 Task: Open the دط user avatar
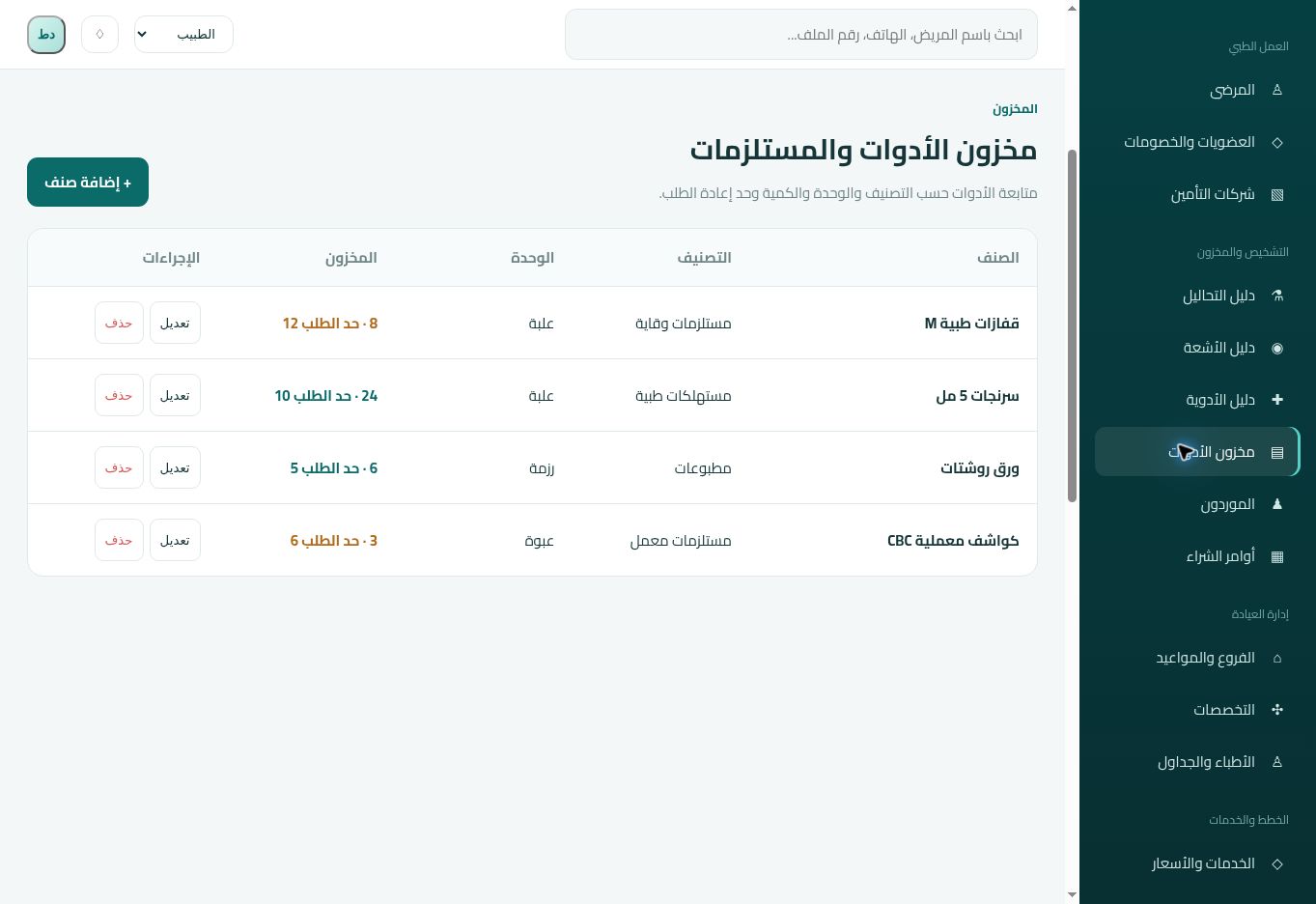(x=46, y=35)
